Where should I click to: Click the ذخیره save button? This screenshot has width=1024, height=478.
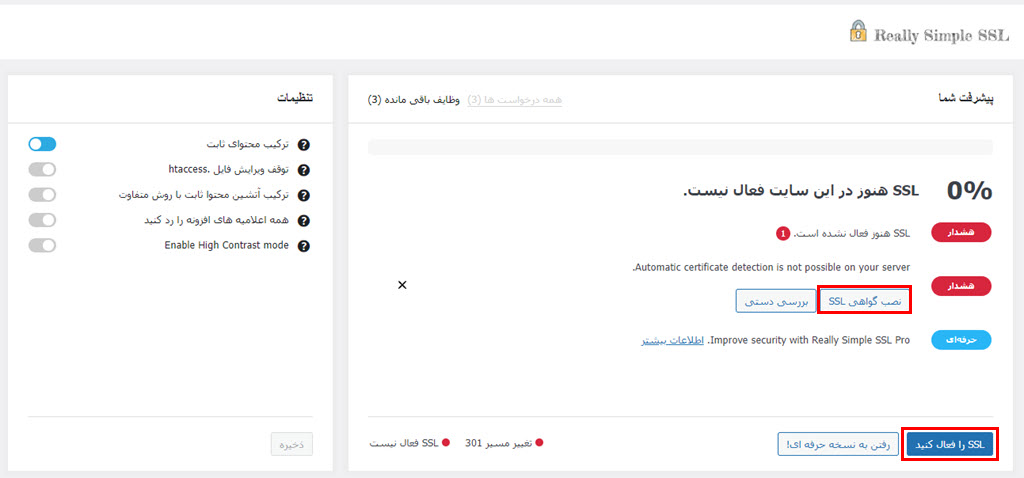click(x=292, y=444)
